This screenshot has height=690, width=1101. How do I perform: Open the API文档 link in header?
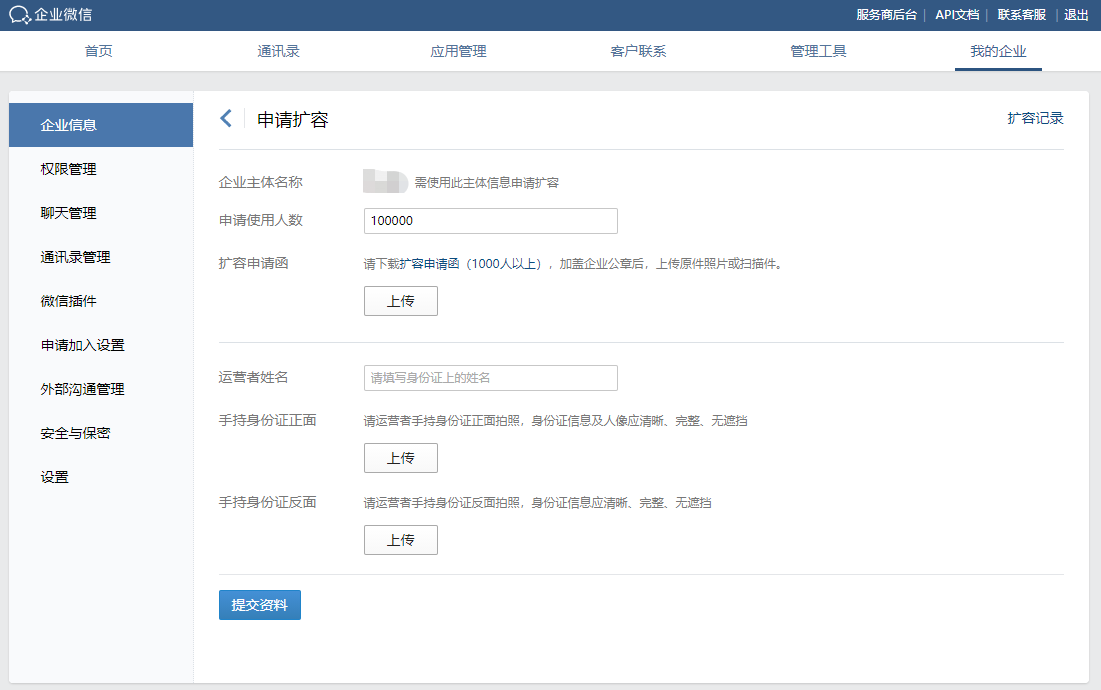point(957,15)
